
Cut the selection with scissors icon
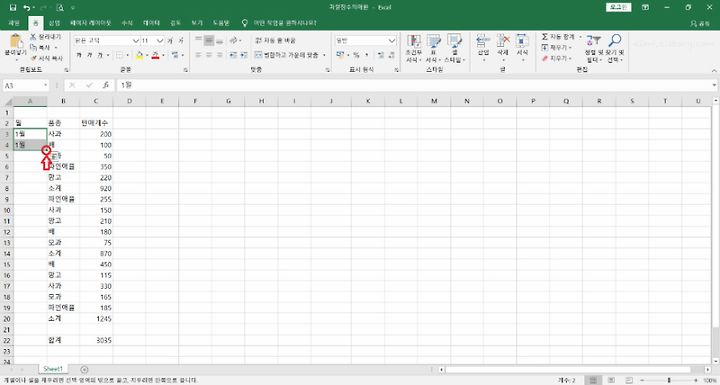45,37
